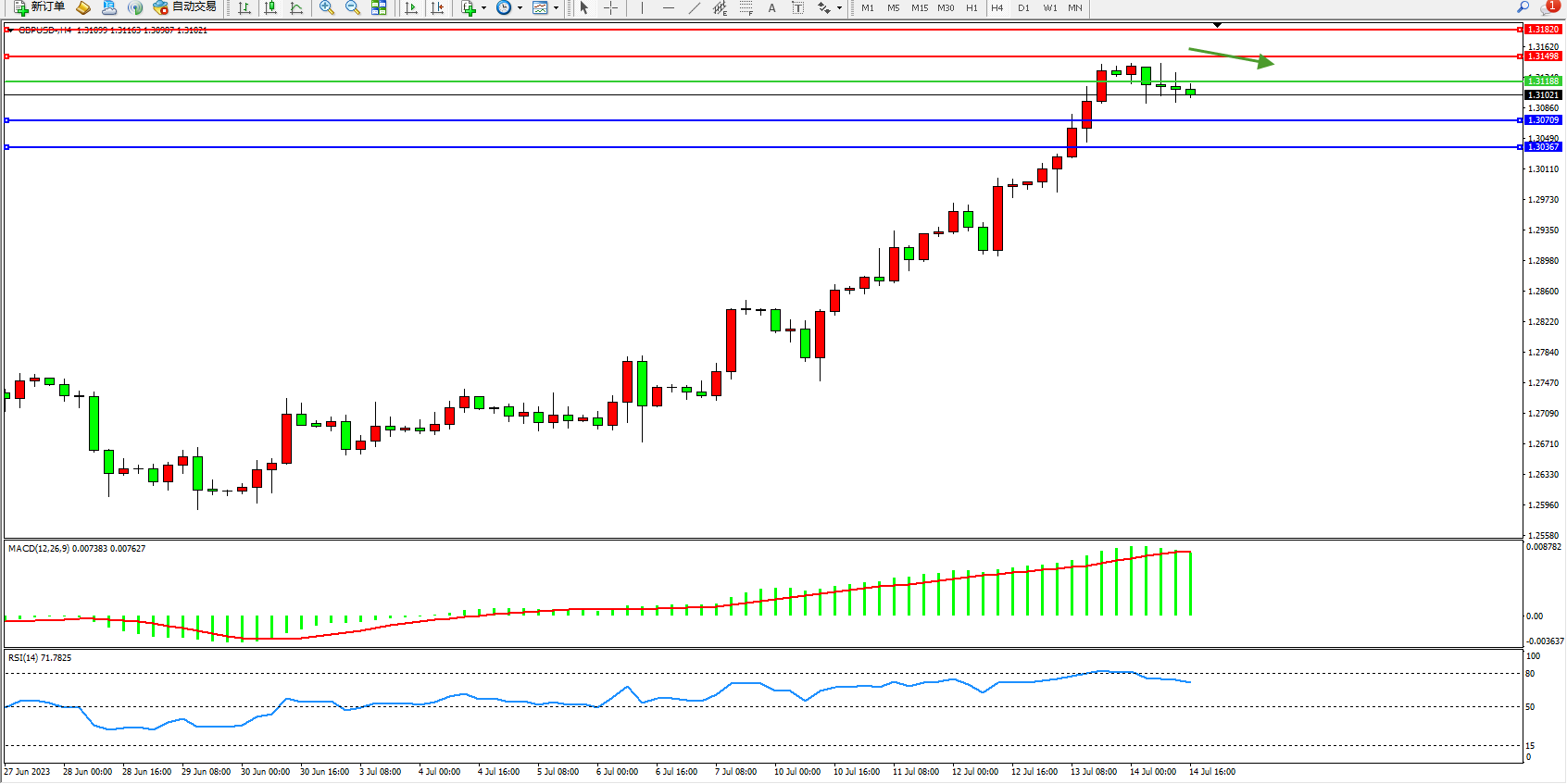The height and width of the screenshot is (784, 1567).
Task: Switch to the M15 timeframe
Action: pyautogui.click(x=919, y=7)
